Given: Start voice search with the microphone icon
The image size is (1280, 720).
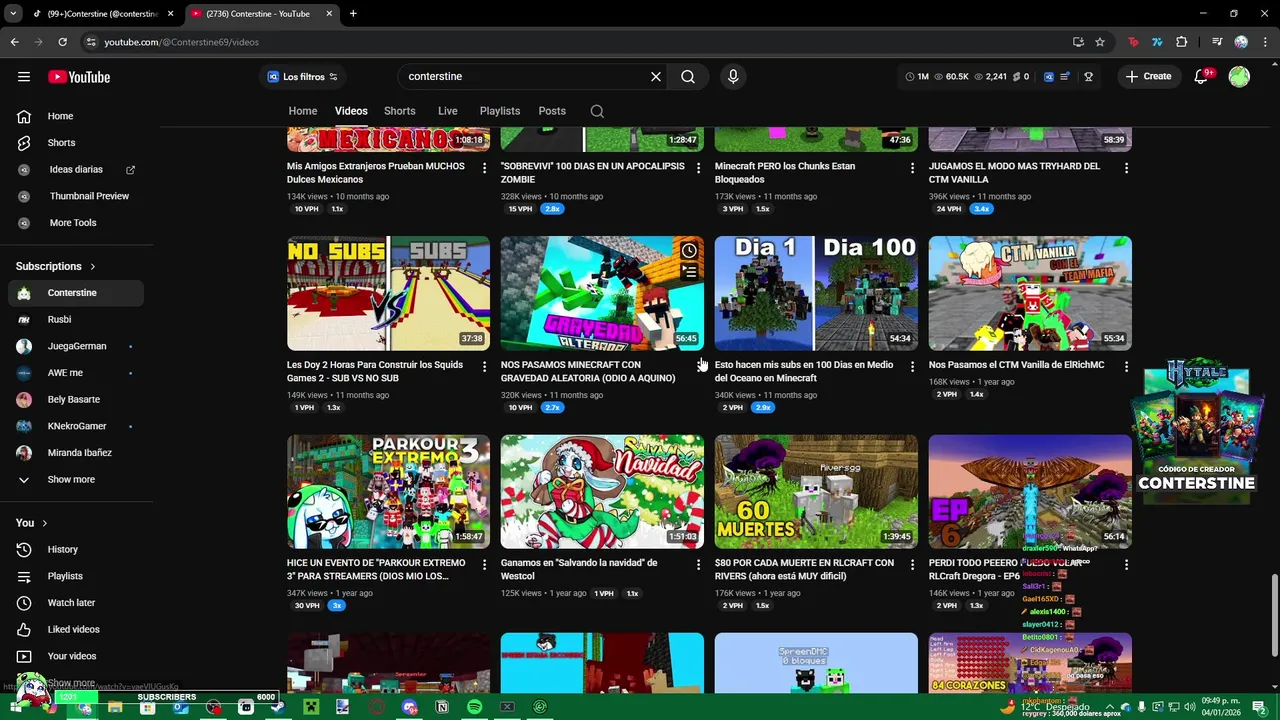Looking at the screenshot, I should pos(733,77).
